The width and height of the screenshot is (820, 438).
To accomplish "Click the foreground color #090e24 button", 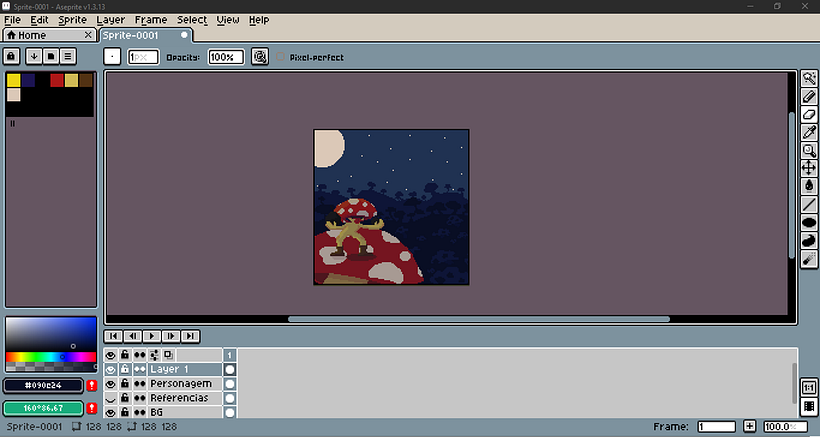I will tap(43, 386).
